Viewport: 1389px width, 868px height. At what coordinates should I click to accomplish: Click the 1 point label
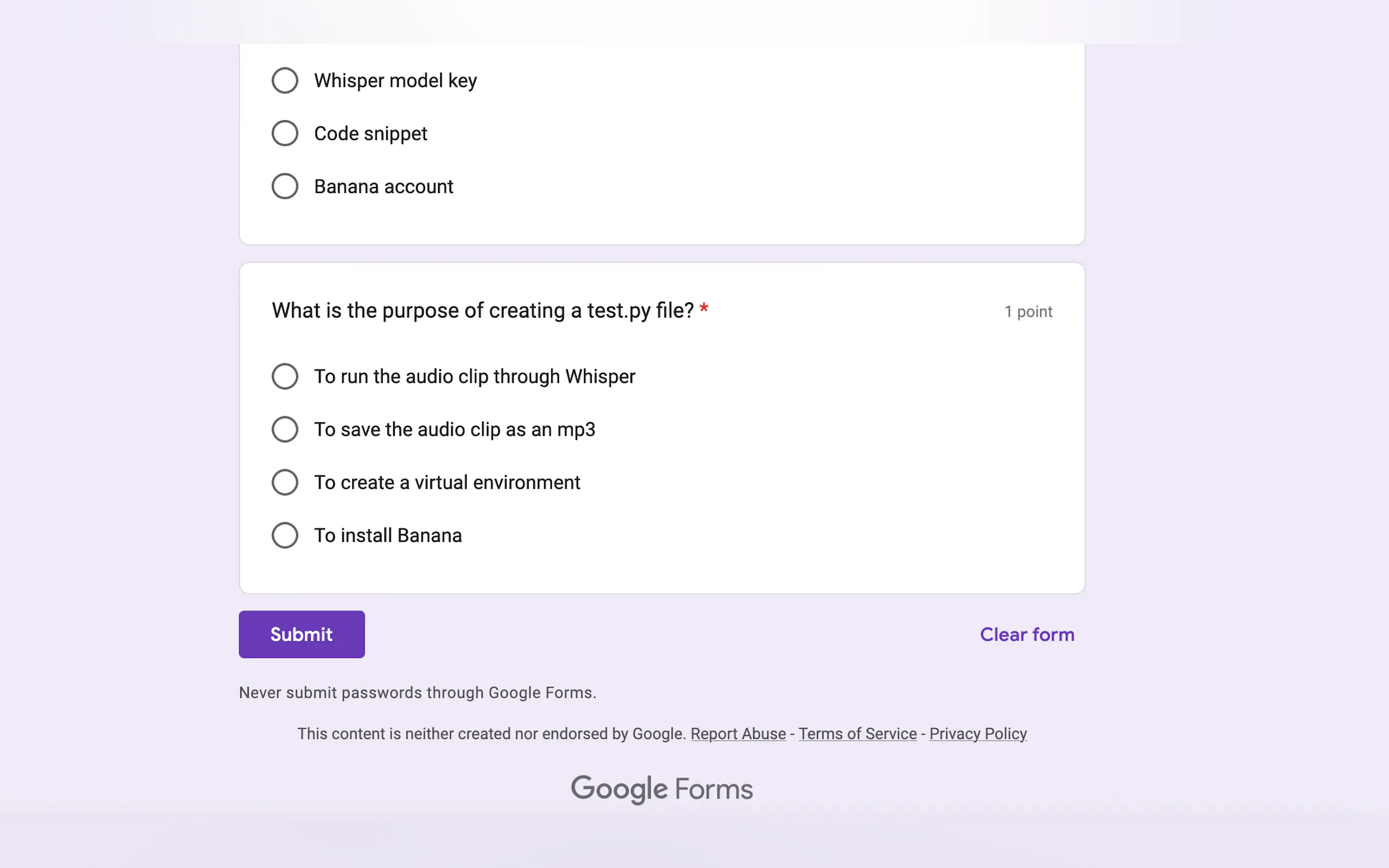pyautogui.click(x=1028, y=312)
